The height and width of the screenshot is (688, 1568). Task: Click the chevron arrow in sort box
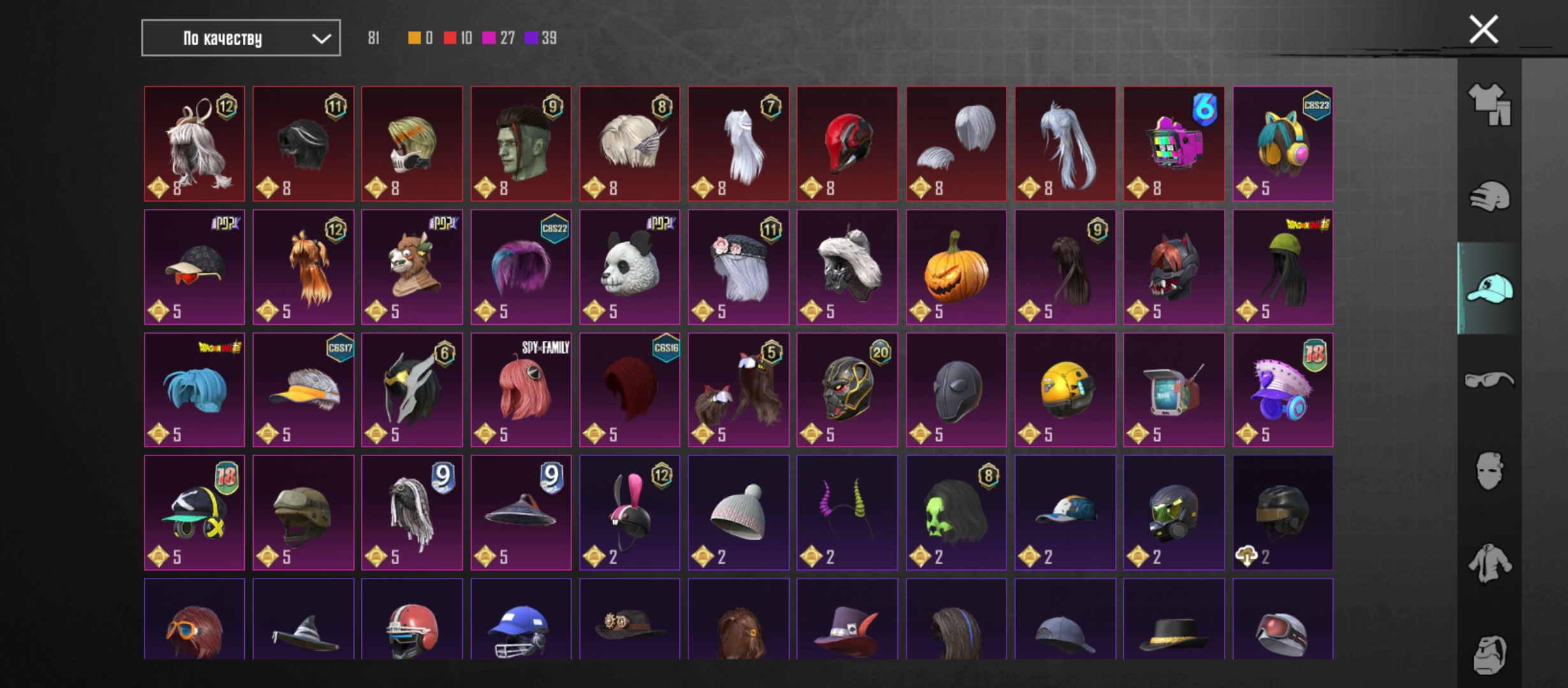click(321, 39)
